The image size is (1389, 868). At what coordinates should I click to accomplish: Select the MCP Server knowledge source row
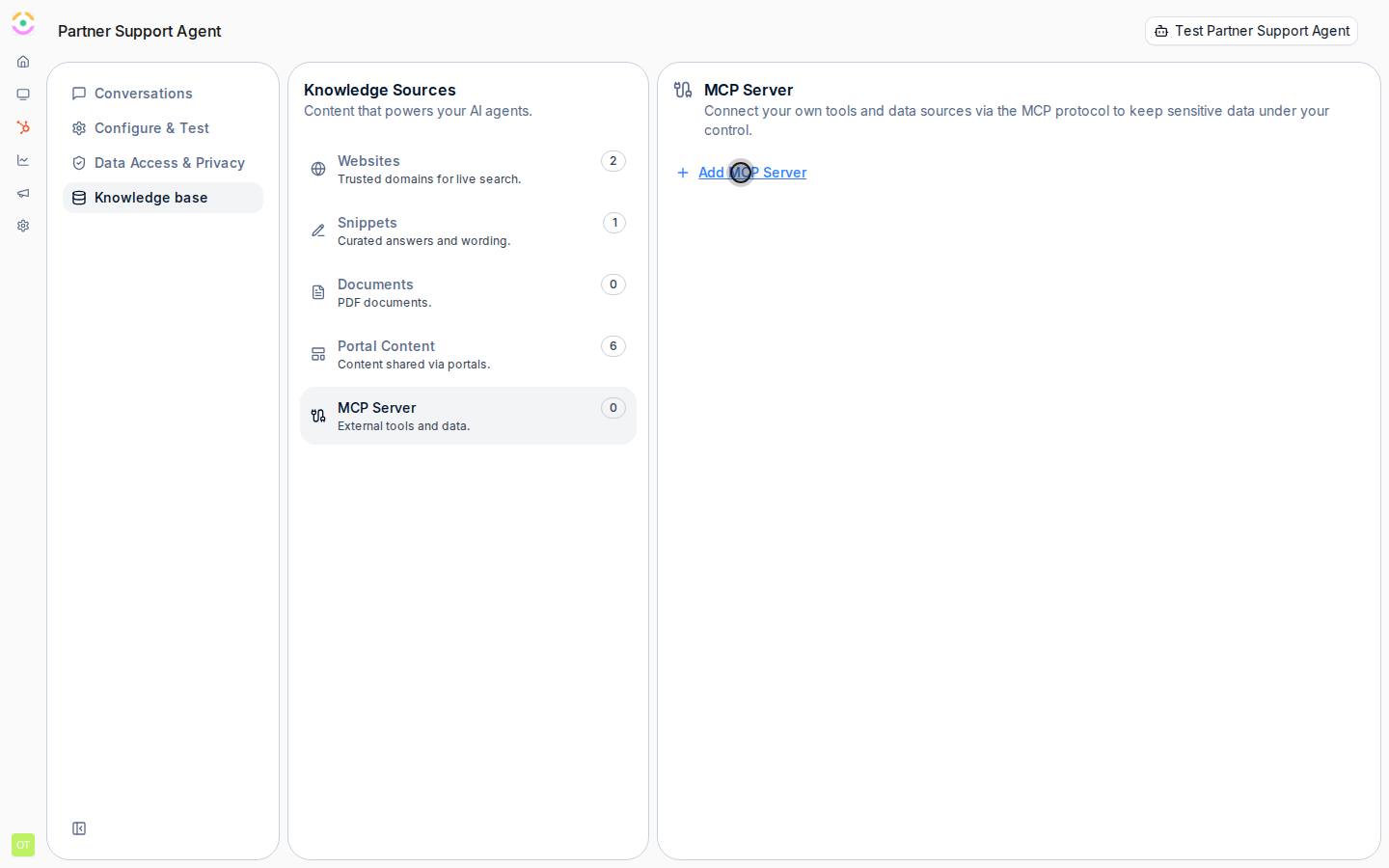point(468,416)
